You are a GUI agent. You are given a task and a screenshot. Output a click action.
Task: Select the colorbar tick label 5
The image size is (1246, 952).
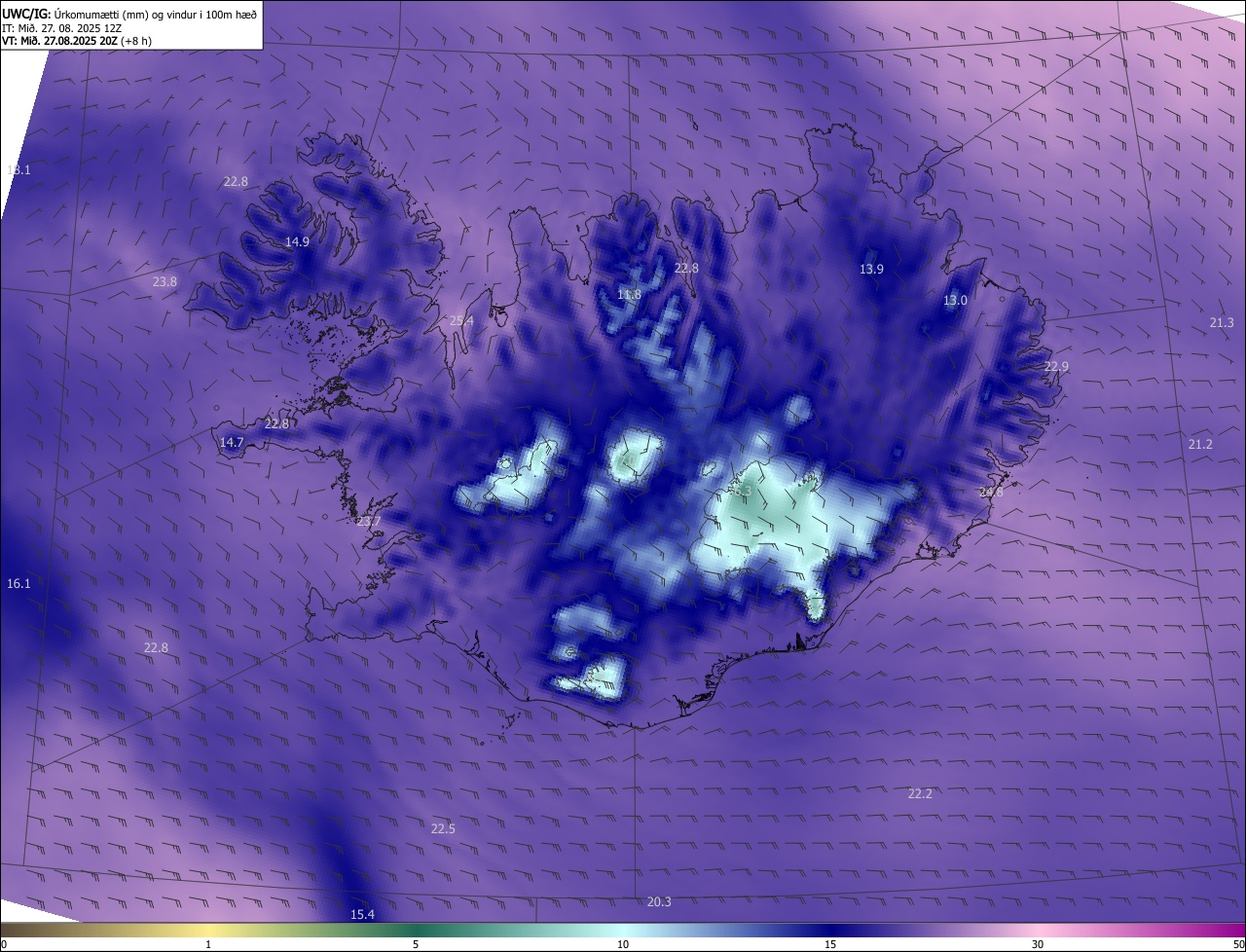416,944
